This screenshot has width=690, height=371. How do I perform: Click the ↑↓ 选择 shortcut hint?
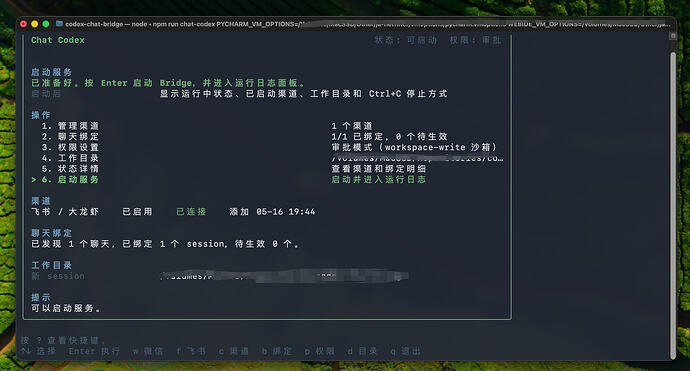click(x=38, y=351)
